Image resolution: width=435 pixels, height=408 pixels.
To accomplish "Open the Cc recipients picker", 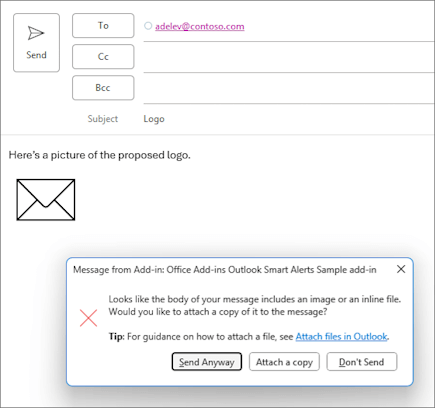I will (x=103, y=57).
